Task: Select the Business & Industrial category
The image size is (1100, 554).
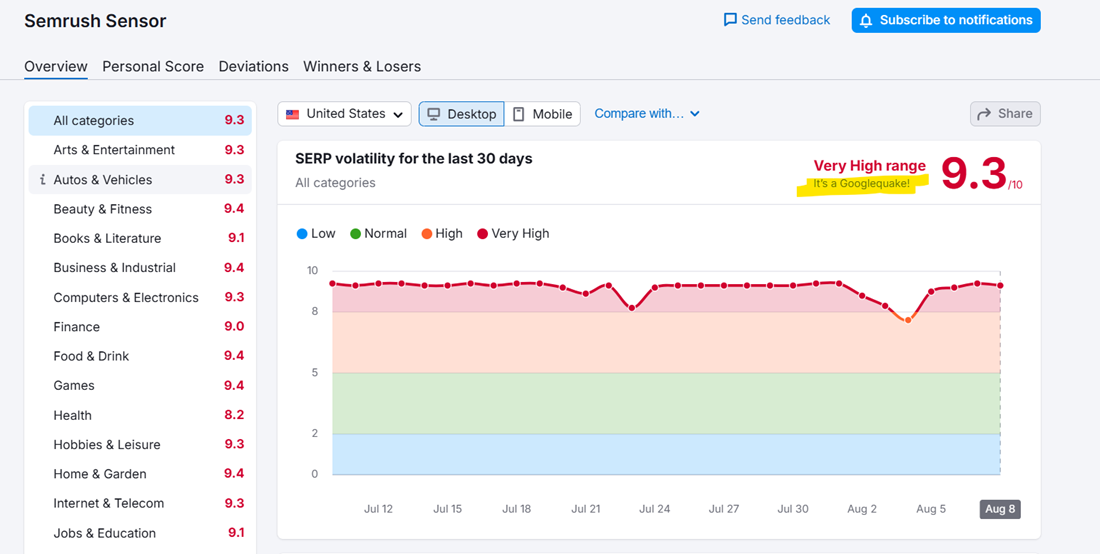Action: (x=140, y=268)
